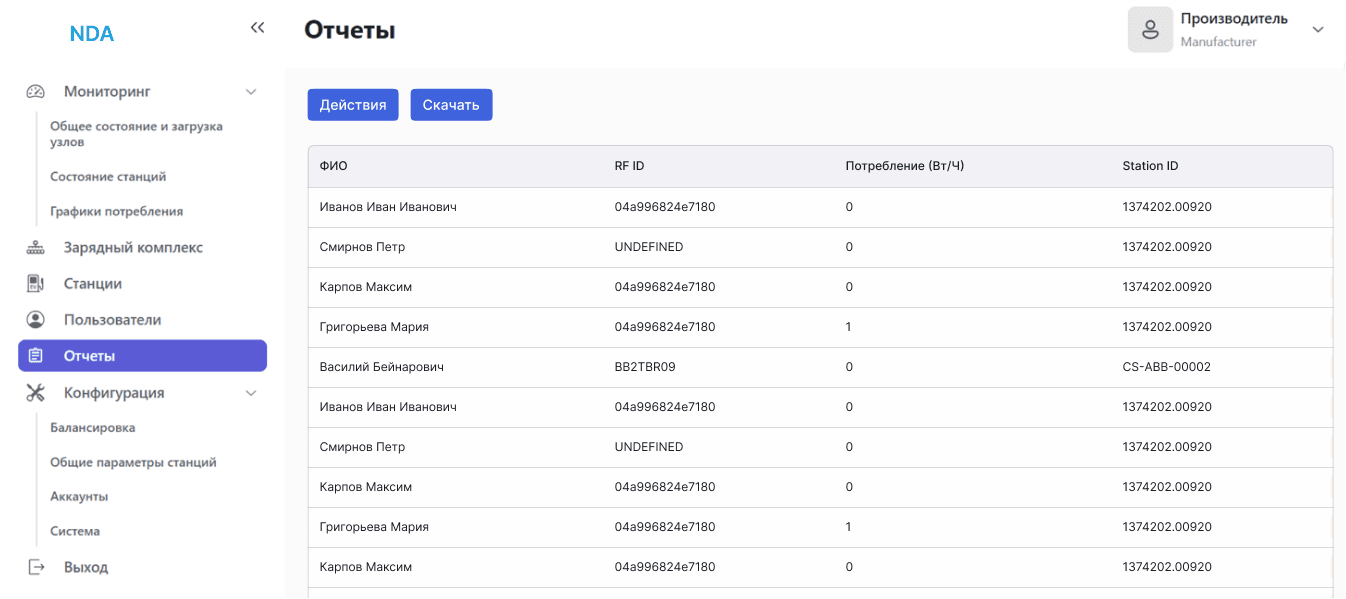Screen dimensions: 1346x599
Task: Click the Отчеты clipboard icon
Action: click(x=36, y=356)
